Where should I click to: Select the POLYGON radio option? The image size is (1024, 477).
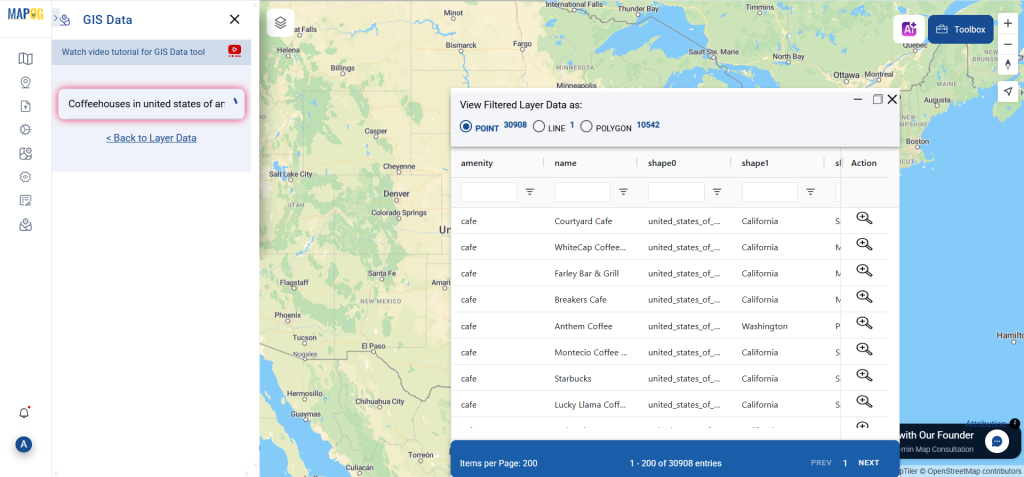point(586,127)
